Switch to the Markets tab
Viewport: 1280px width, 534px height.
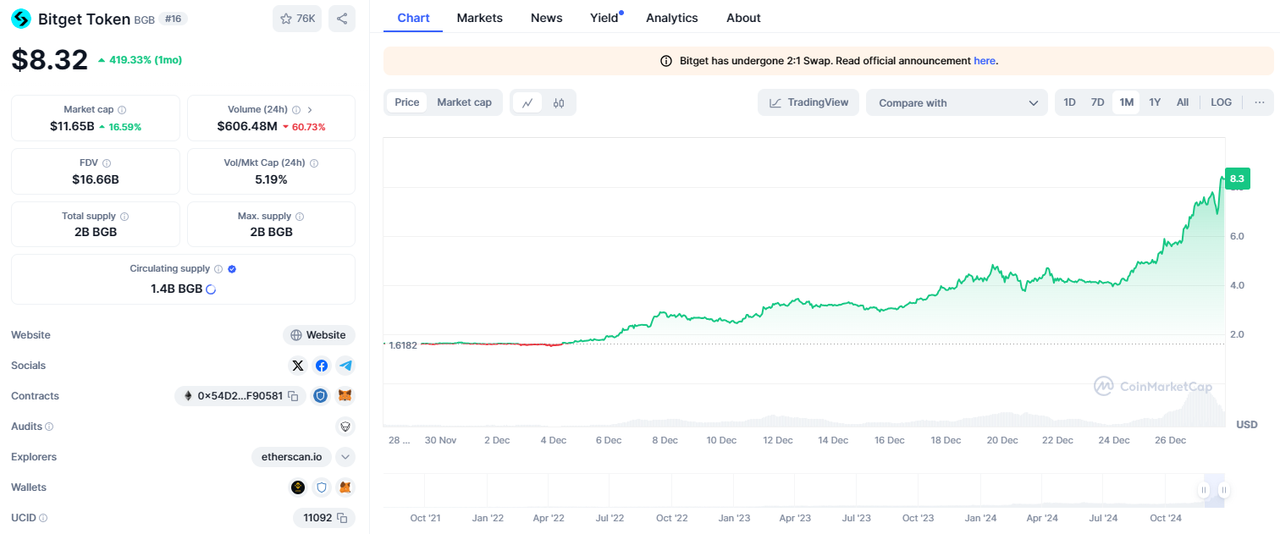tap(479, 18)
